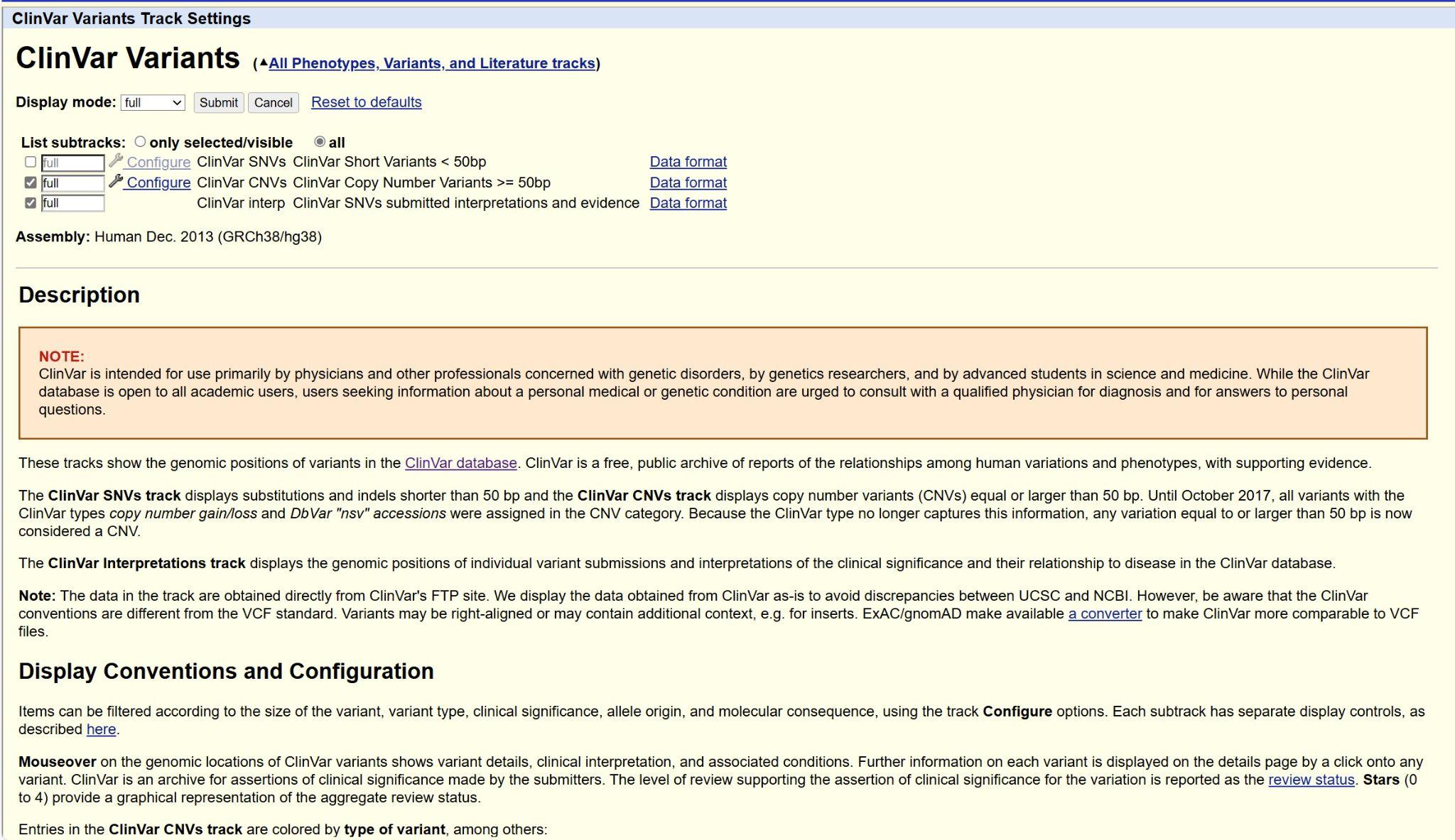The image size is (1455, 840).
Task: Open the 'a converter' link
Action: (x=1105, y=613)
